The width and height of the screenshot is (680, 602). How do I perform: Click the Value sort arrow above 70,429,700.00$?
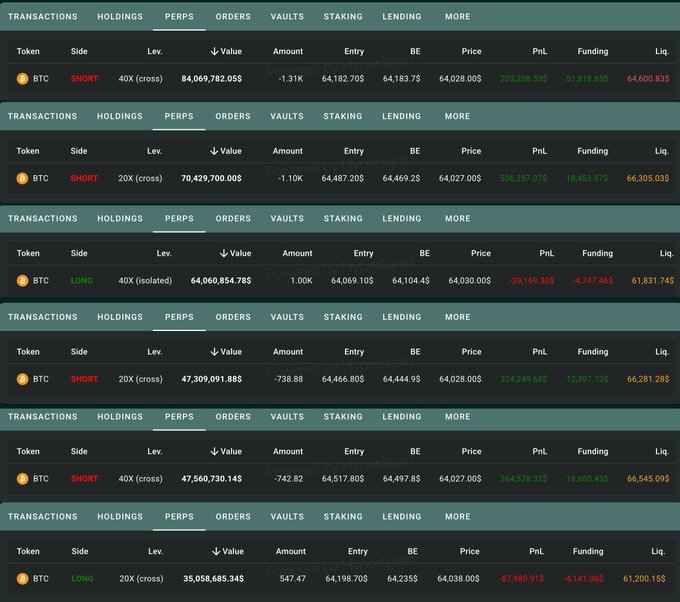click(x=214, y=151)
